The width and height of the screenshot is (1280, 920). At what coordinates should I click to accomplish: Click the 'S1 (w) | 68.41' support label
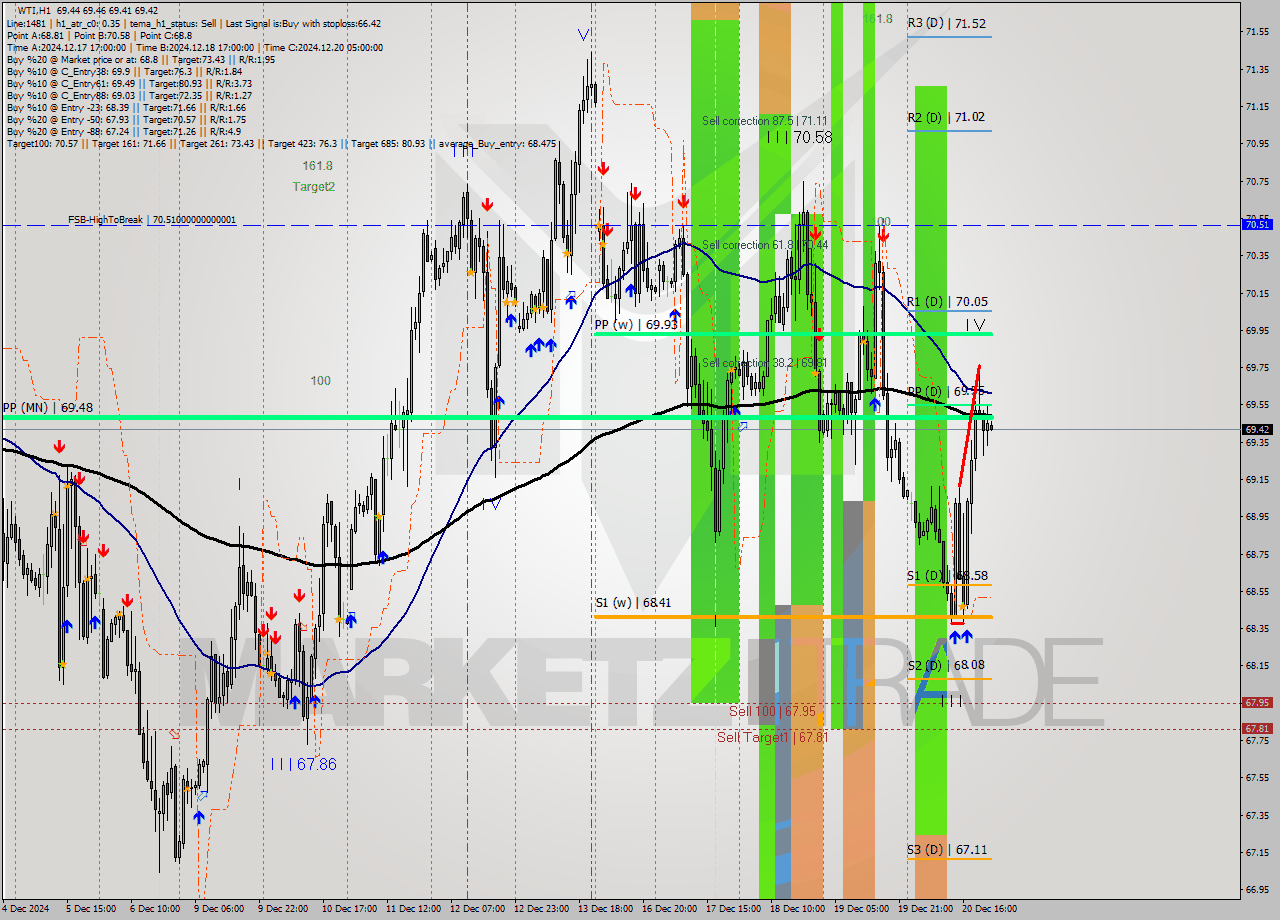coord(633,603)
